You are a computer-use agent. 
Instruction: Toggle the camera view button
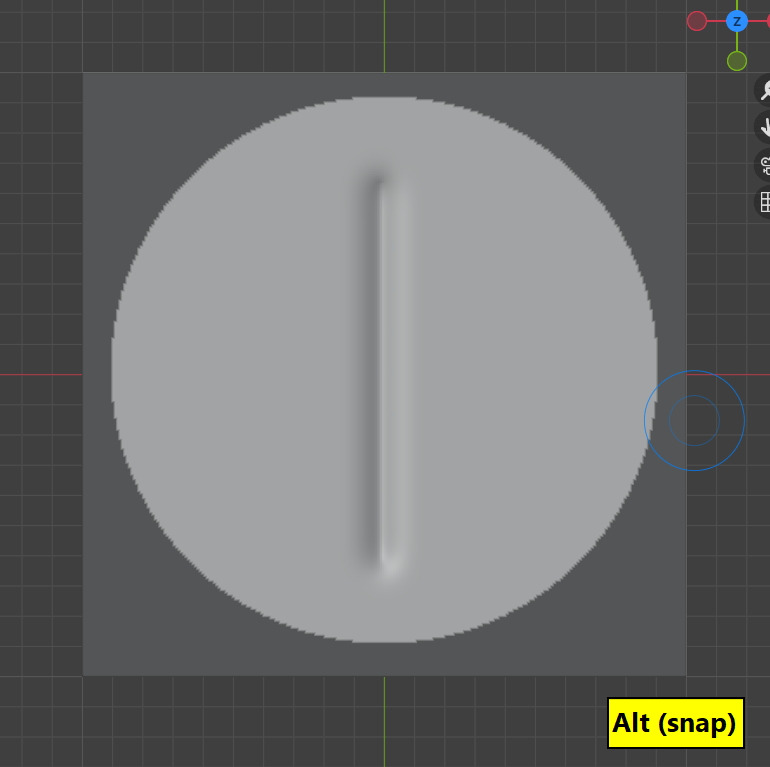pos(764,165)
